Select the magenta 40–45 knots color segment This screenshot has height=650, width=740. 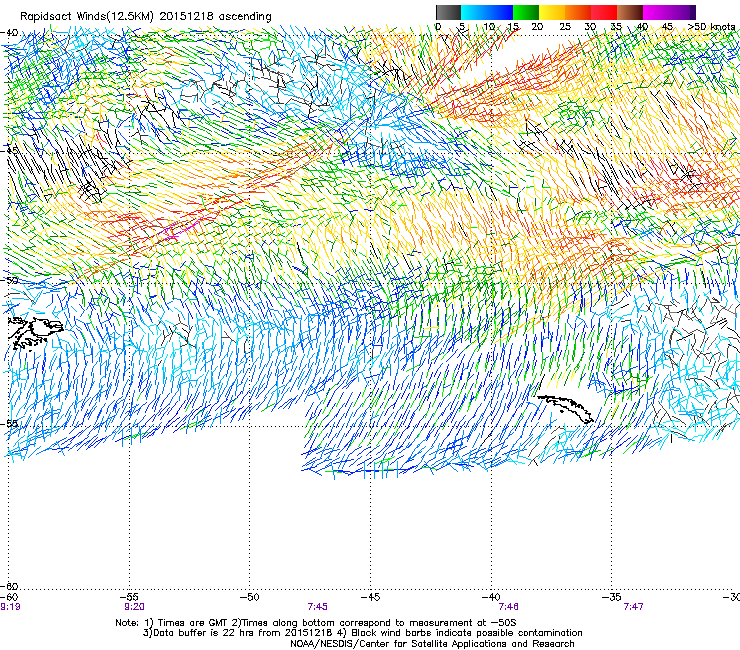point(656,12)
